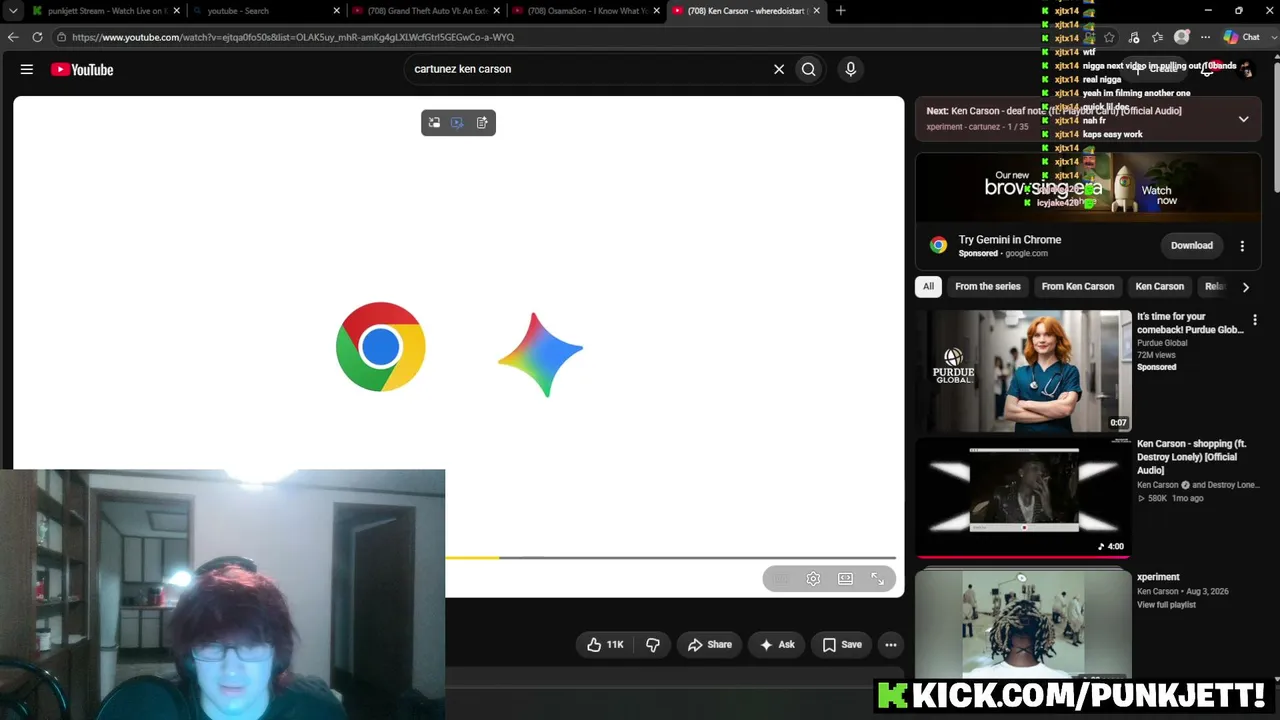Open more actions ellipsis below the video
This screenshot has width=1280, height=720.
pos(891,645)
